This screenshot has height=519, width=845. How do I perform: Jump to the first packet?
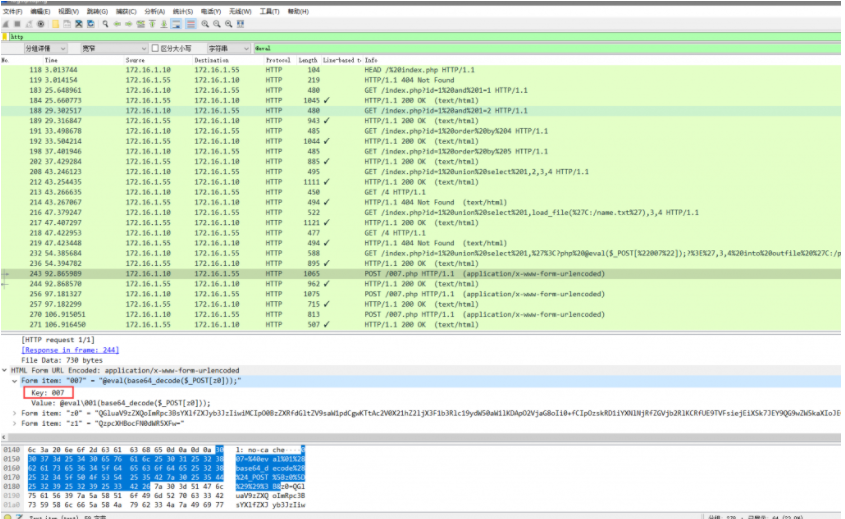point(153,24)
